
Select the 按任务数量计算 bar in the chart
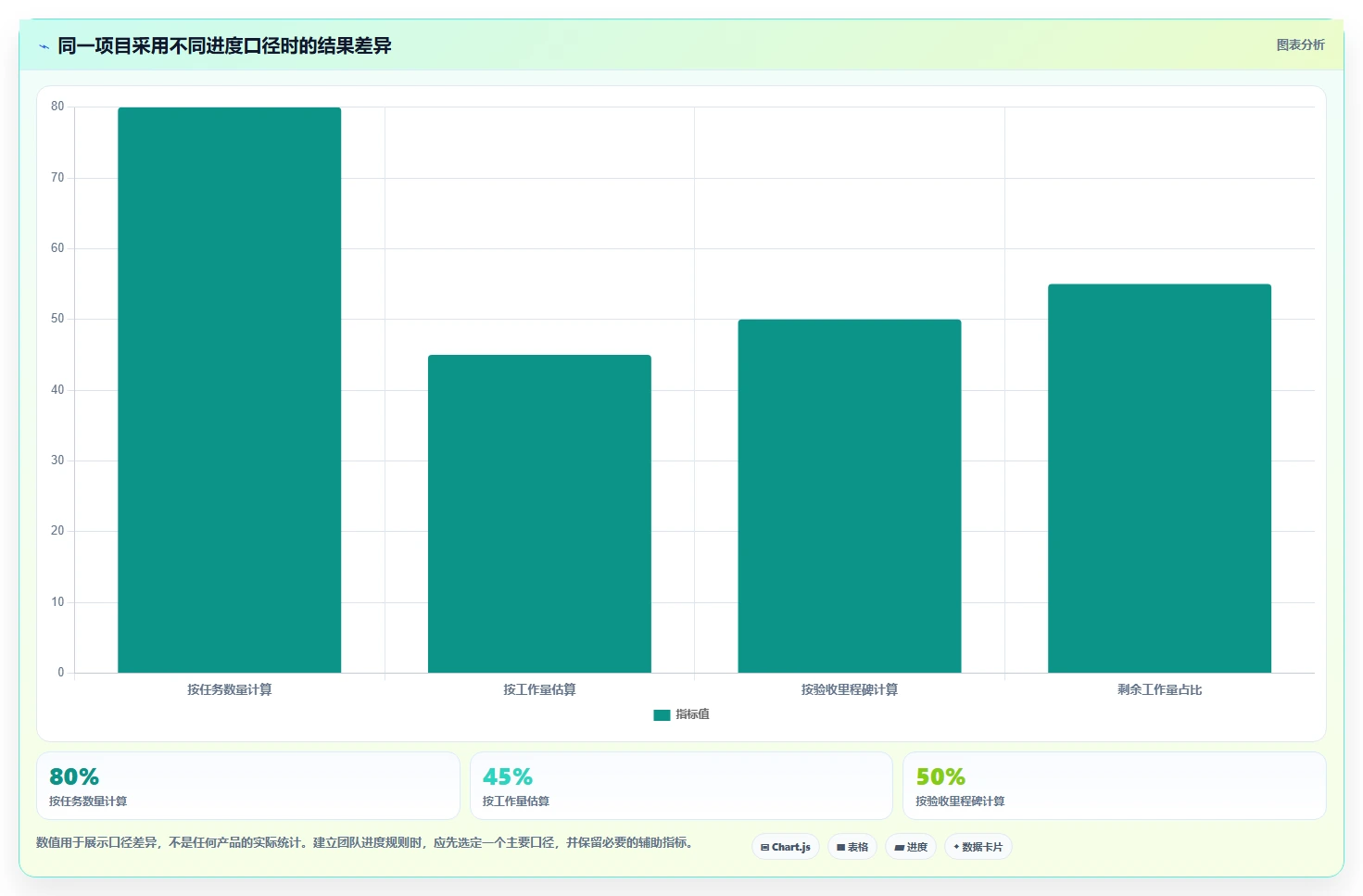click(x=229, y=390)
